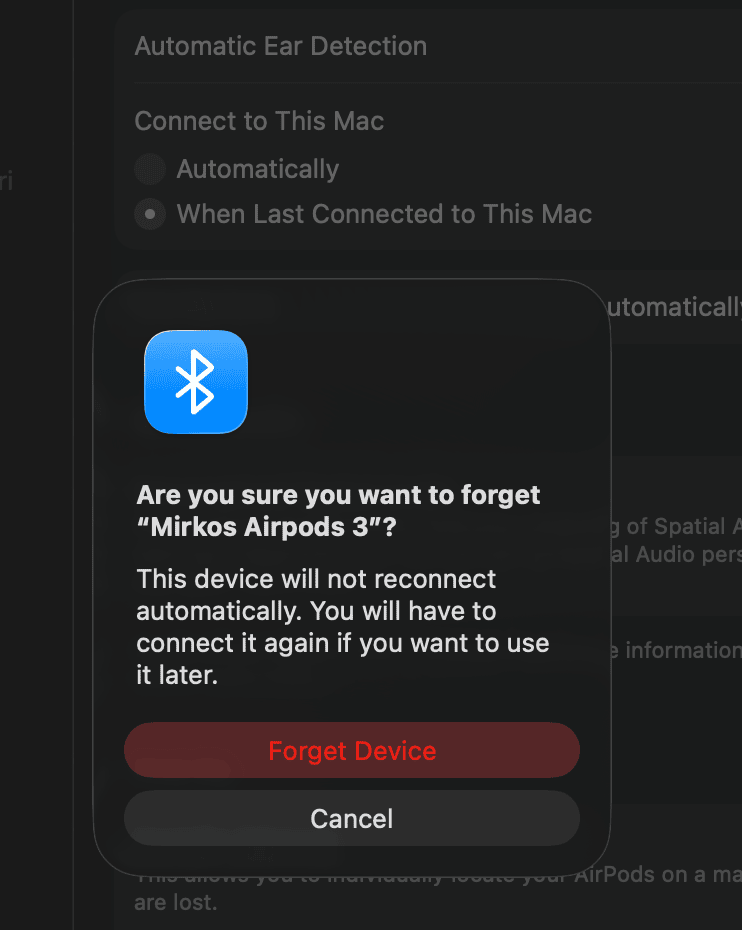742x930 pixels.
Task: Click the "Are you sure" dialog title text
Action: point(338,495)
